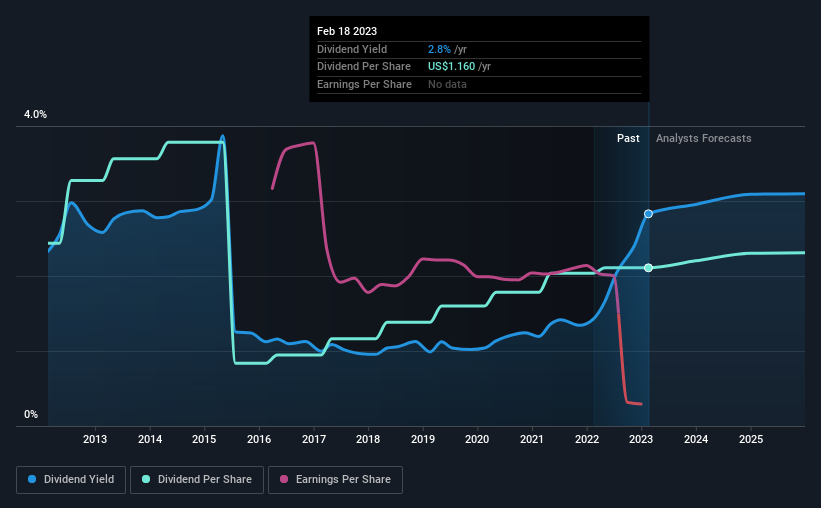Click the 2021 x-axis year label

532,439
